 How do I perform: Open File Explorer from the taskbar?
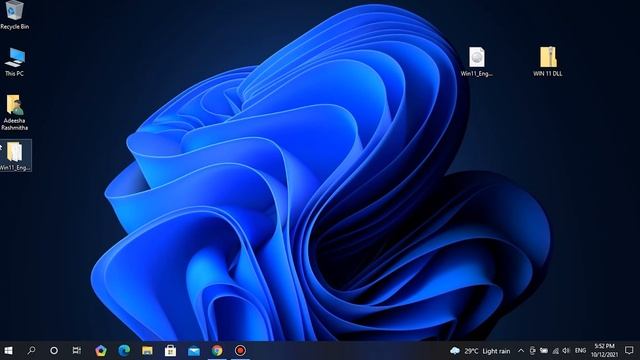(x=147, y=351)
